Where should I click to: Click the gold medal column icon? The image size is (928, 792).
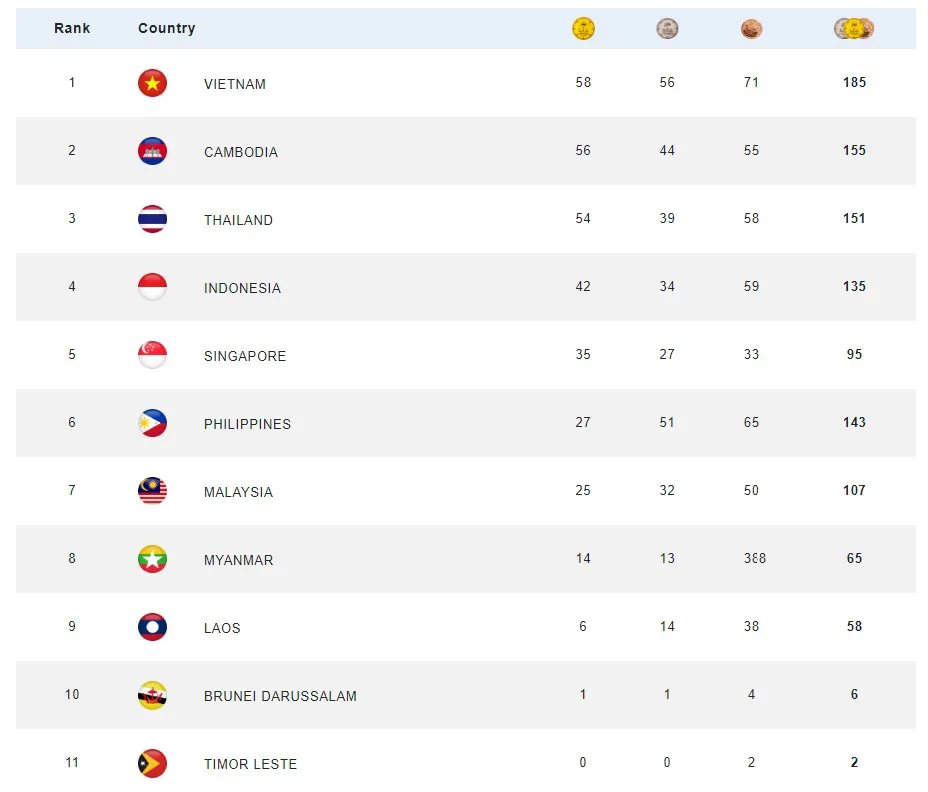point(583,28)
